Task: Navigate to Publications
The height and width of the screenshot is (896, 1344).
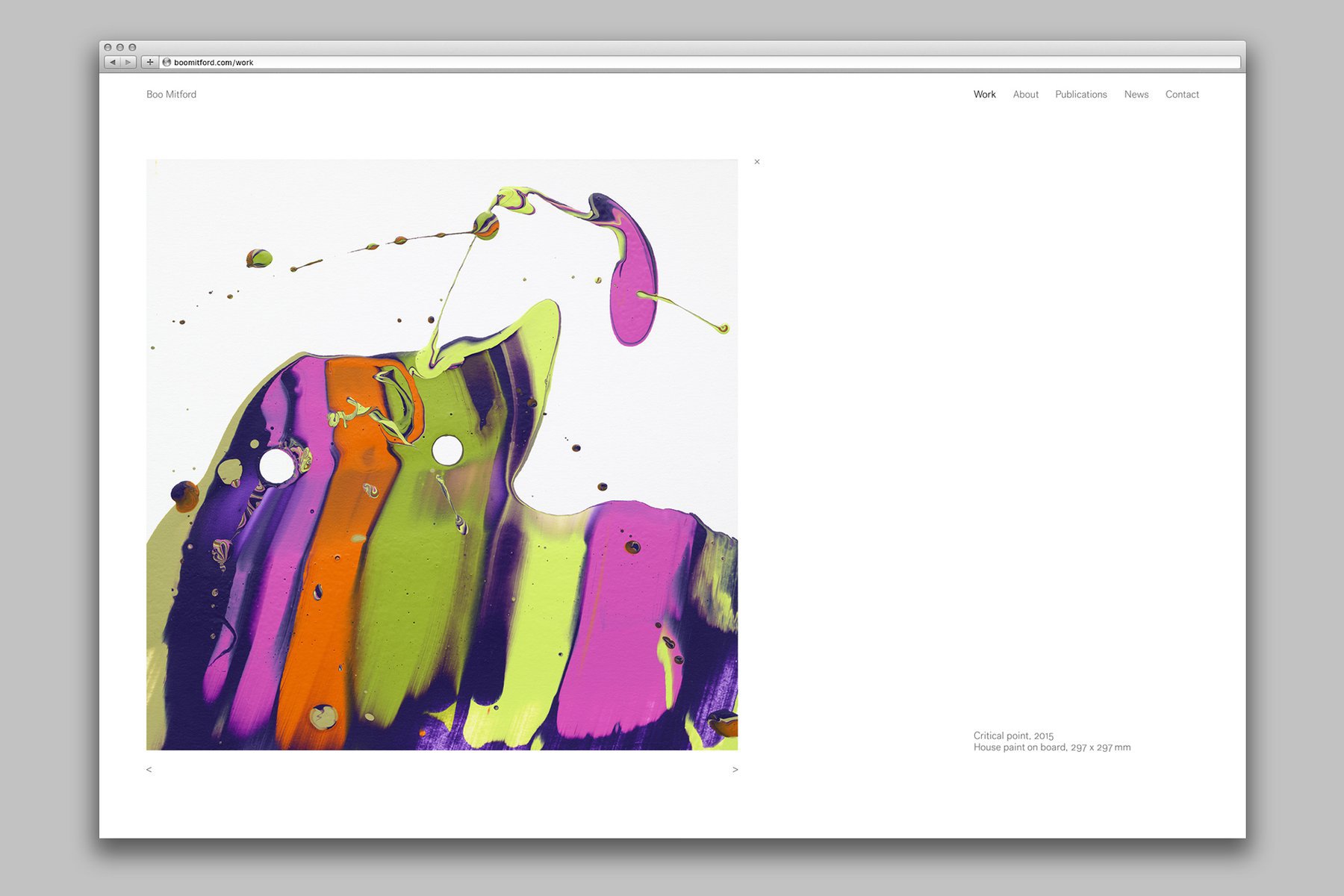Action: click(1080, 95)
